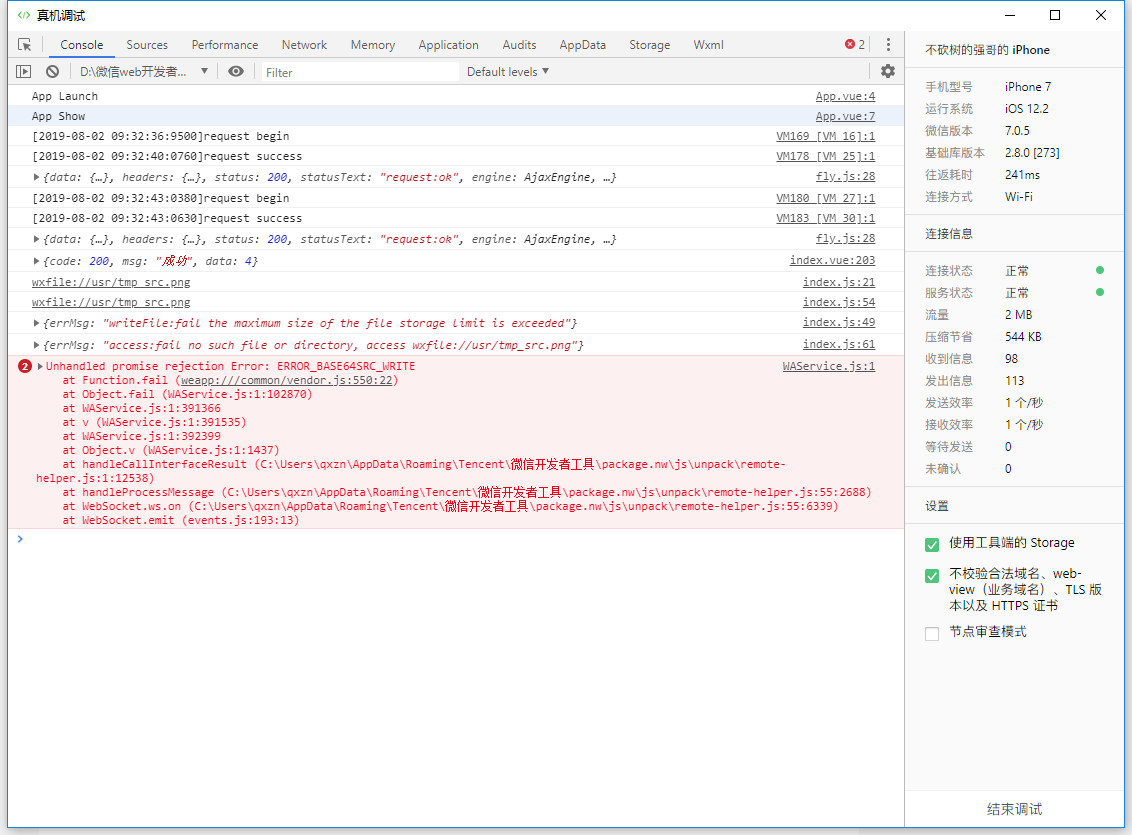The width and height of the screenshot is (1132, 835).
Task: Enable 节点审查模式 checkbox
Action: click(932, 633)
